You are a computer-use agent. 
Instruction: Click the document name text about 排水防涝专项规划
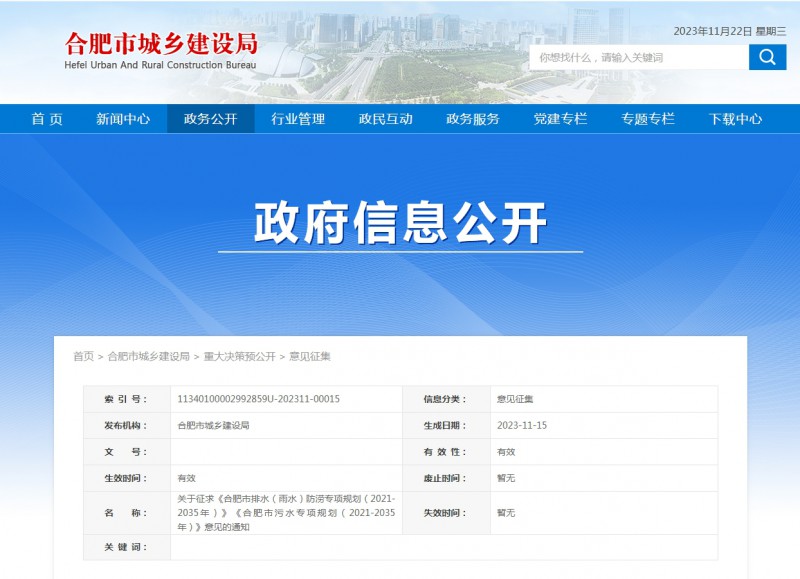coord(286,513)
